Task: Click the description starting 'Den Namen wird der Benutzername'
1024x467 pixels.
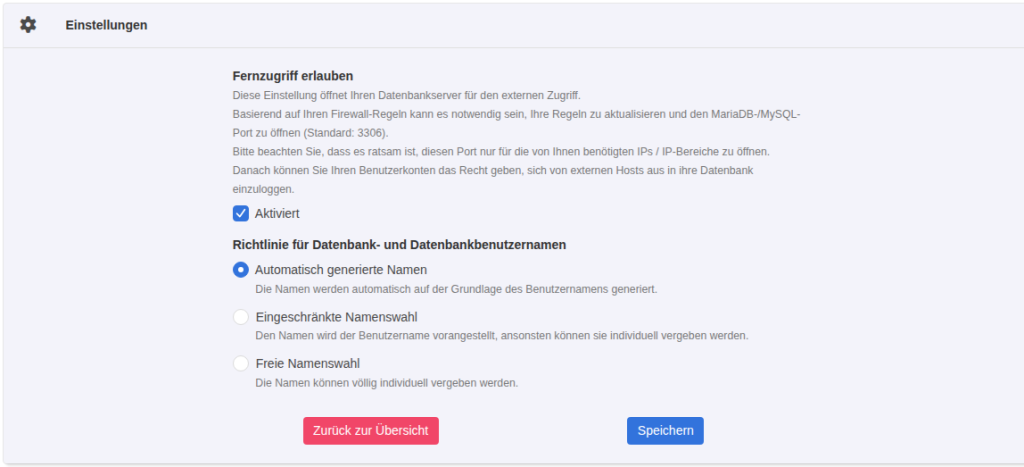Action: (x=502, y=336)
